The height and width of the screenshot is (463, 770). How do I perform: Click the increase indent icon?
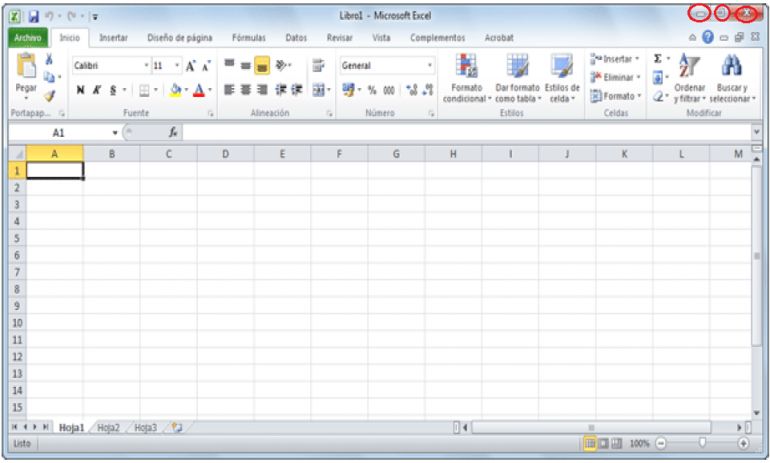coord(297,89)
